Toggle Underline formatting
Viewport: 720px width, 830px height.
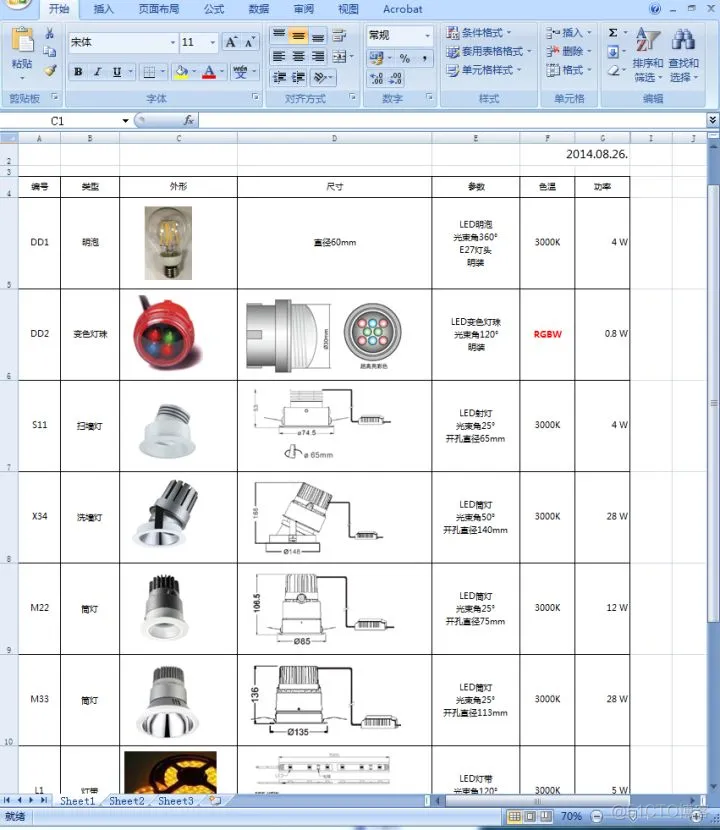(x=117, y=71)
